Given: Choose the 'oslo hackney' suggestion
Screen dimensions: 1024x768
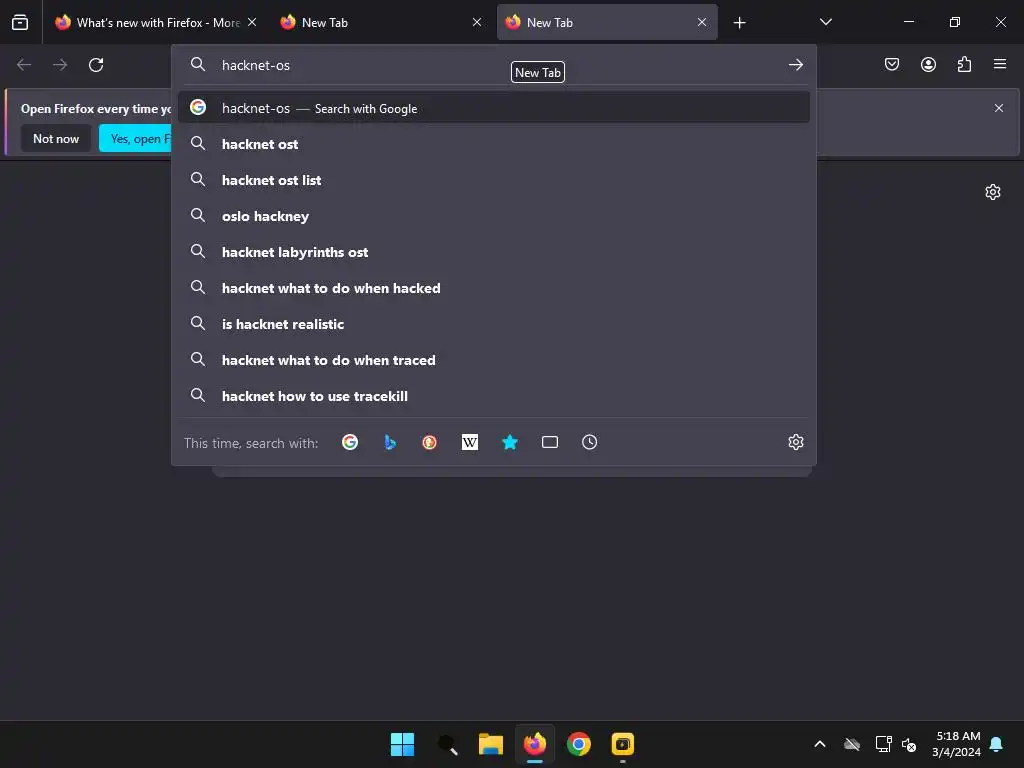Looking at the screenshot, I should pos(494,216).
